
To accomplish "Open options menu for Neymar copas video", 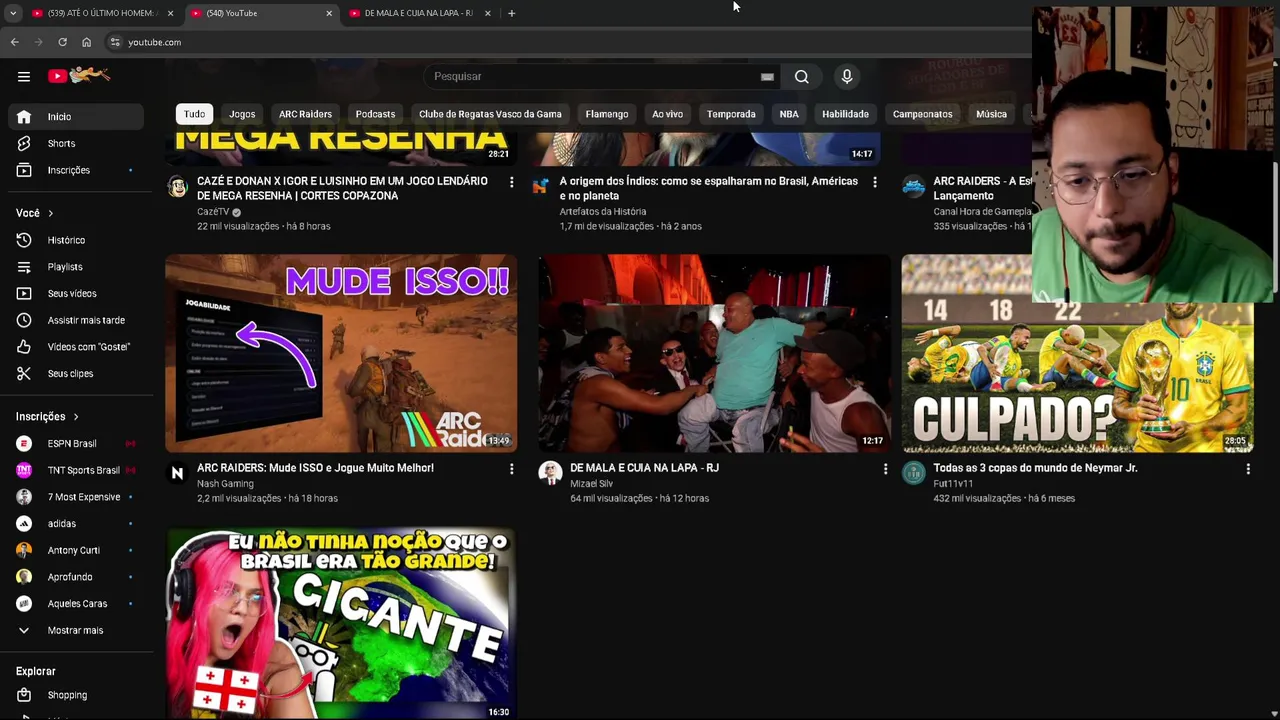I will (1248, 468).
